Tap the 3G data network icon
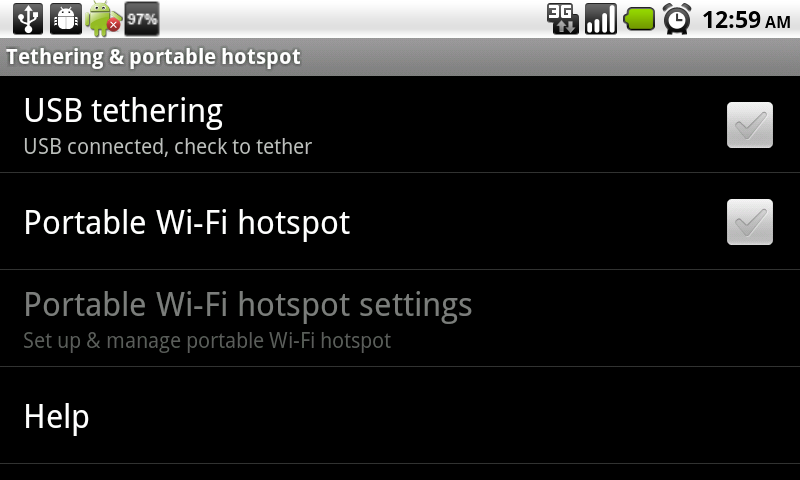 tap(562, 19)
